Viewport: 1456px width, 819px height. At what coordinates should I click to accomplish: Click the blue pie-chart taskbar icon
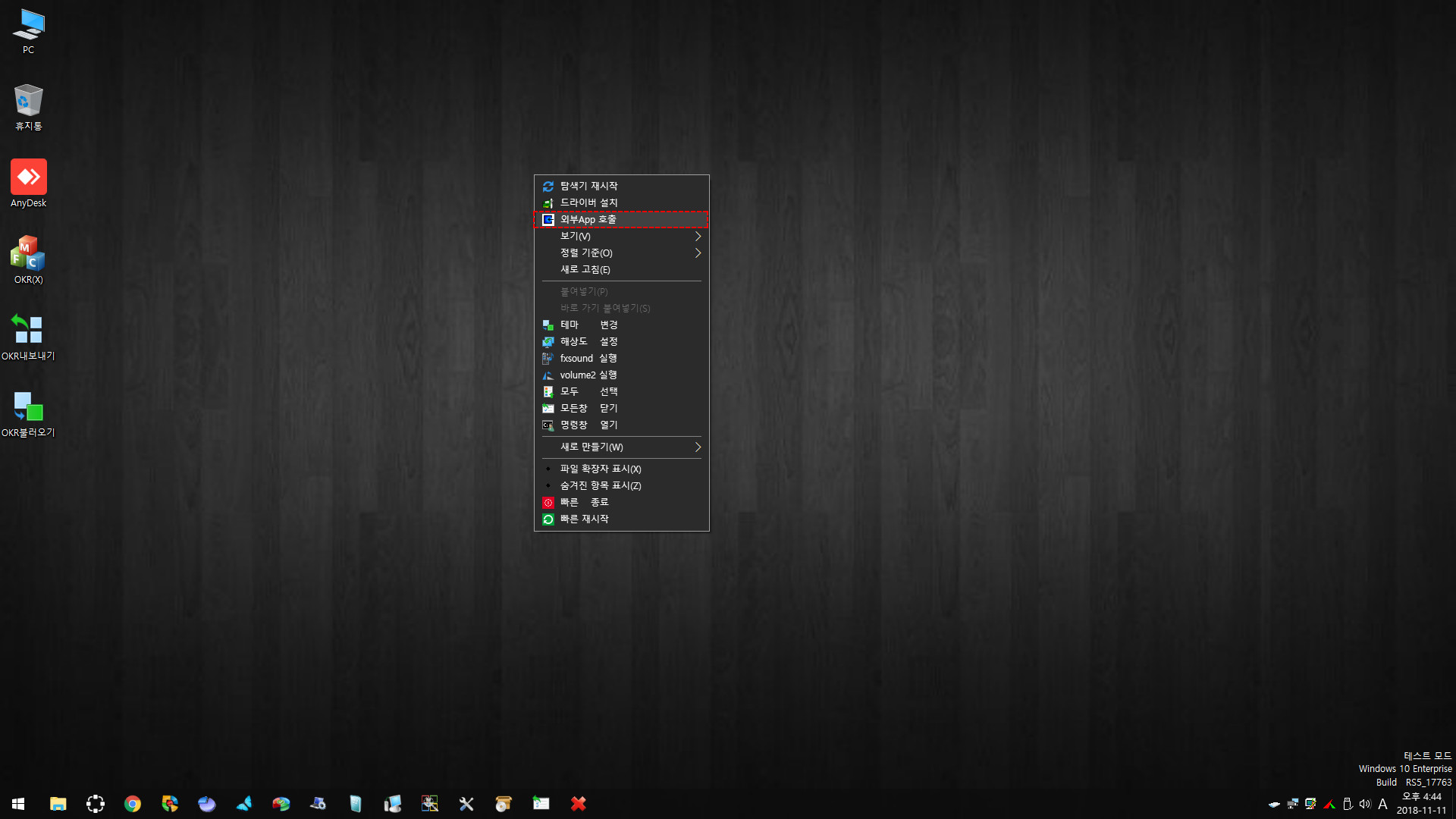(x=207, y=804)
